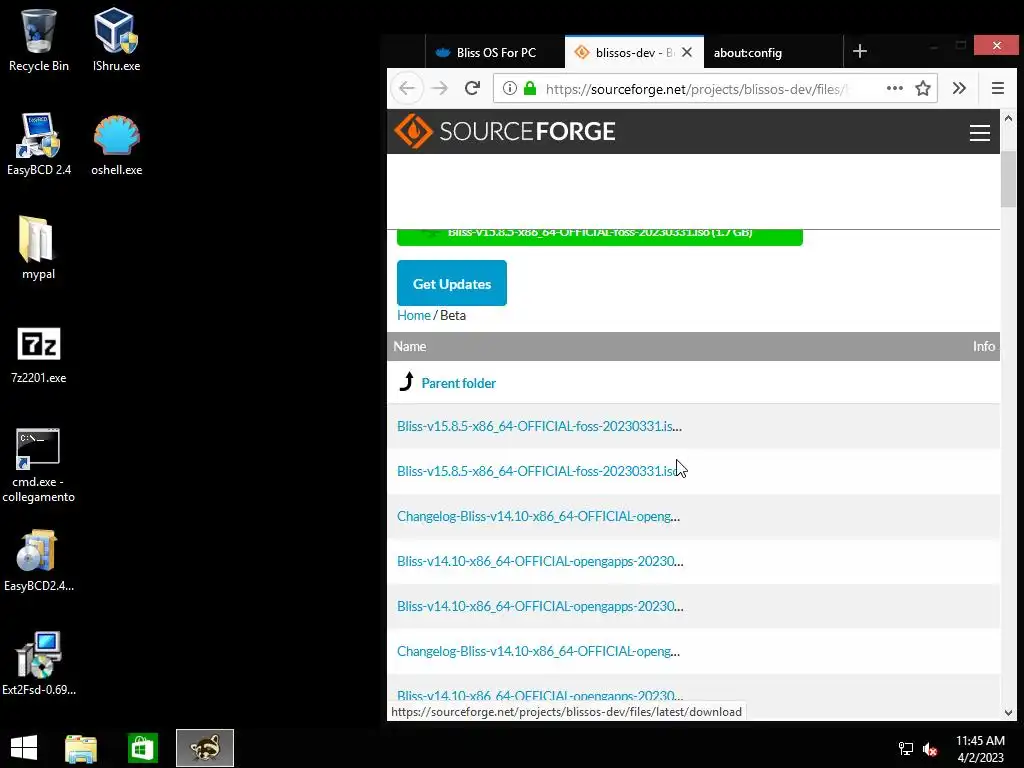Screen dimensions: 1024x768
Task: Open the browser hamburger menu
Action: point(998,88)
